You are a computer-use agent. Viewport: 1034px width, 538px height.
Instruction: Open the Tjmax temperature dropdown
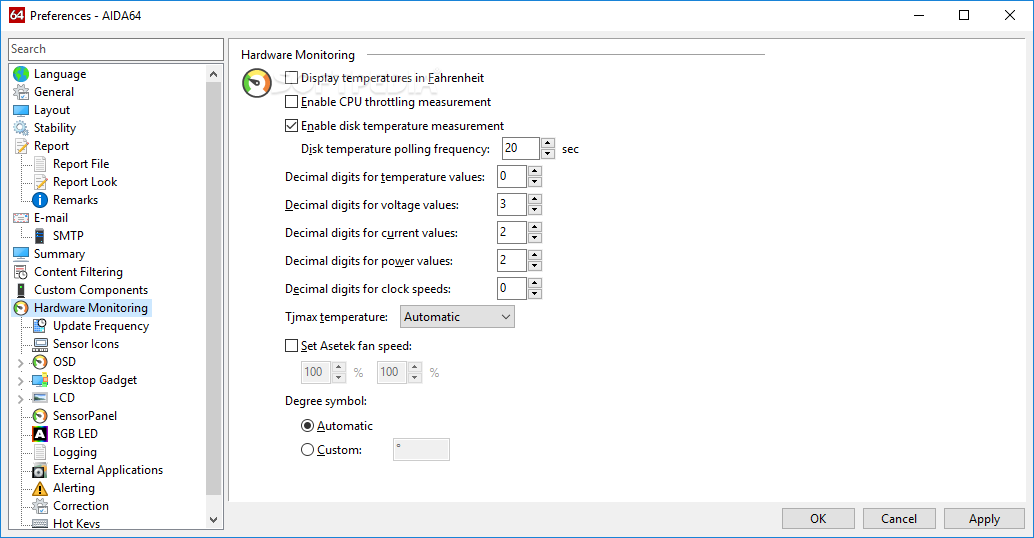coord(457,316)
